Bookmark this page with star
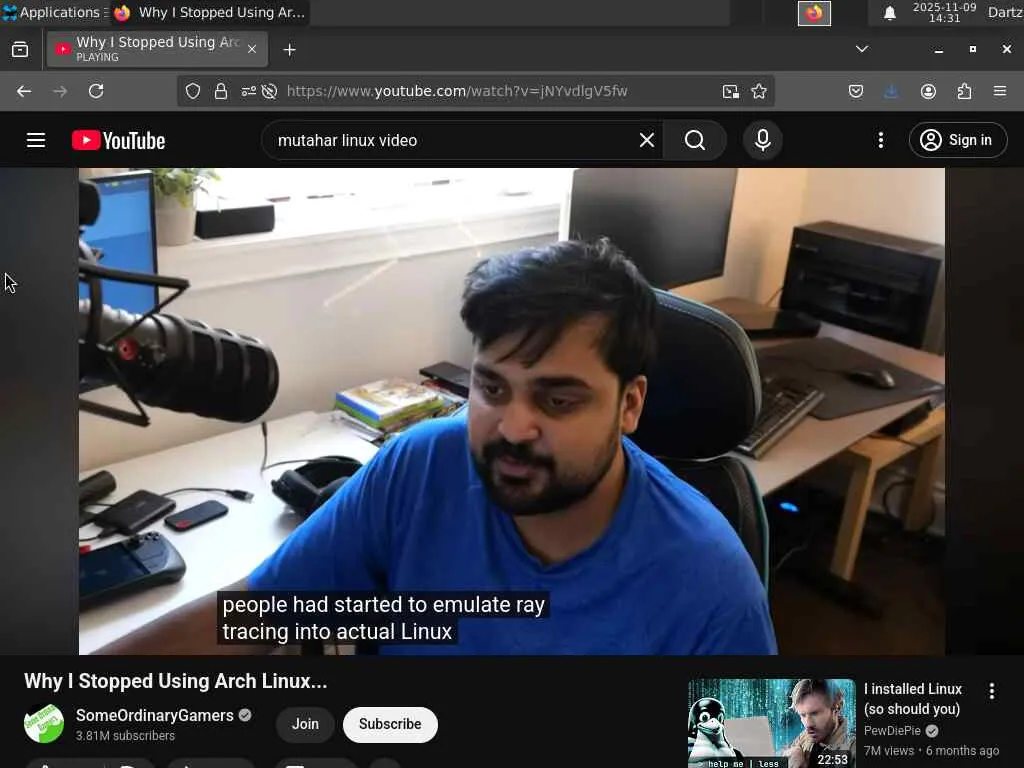This screenshot has width=1024, height=768. 758,91
